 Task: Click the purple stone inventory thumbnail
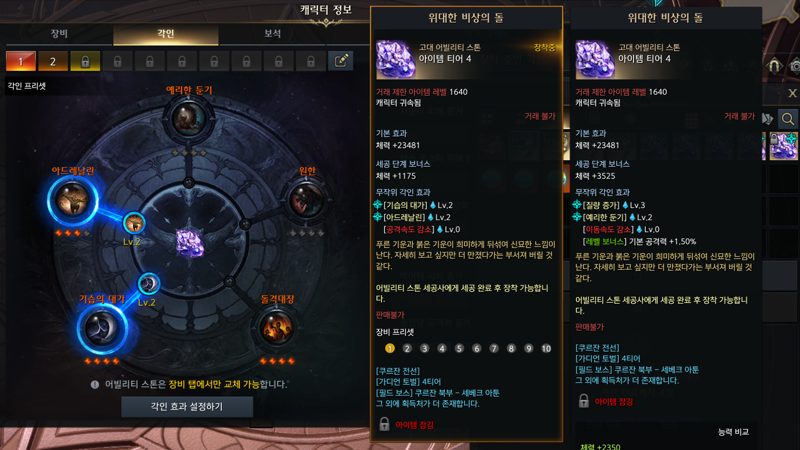(x=783, y=146)
